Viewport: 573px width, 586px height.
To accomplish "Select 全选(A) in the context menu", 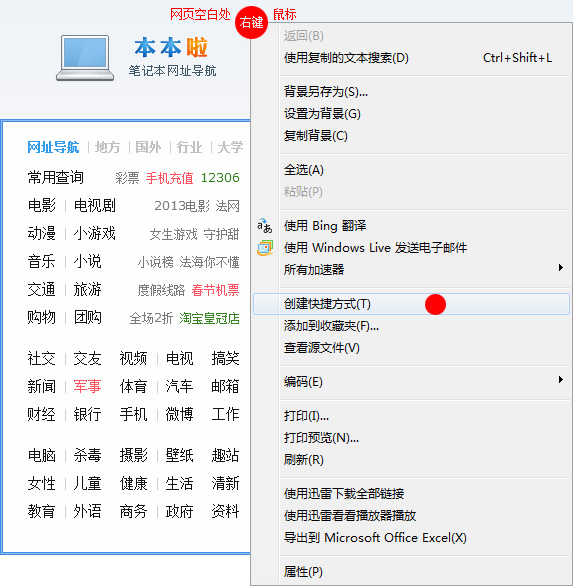I will pyautogui.click(x=411, y=170).
